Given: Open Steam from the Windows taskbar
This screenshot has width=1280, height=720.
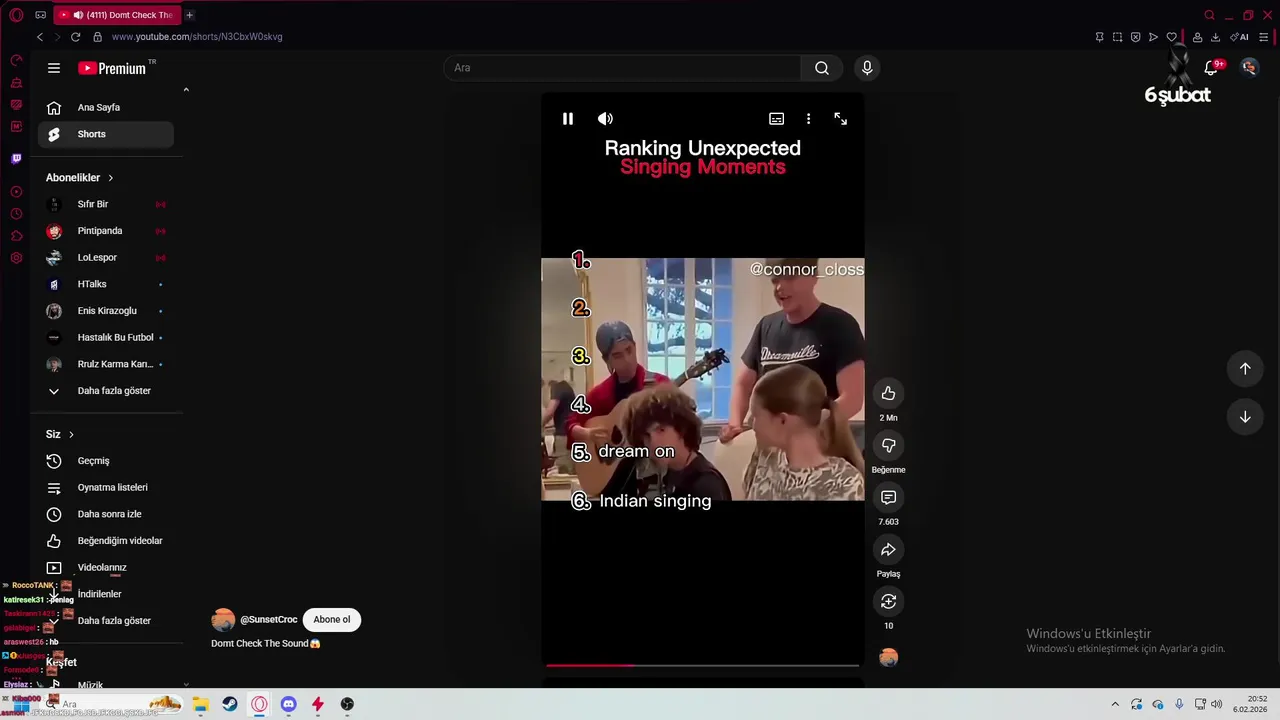Looking at the screenshot, I should click(x=230, y=704).
